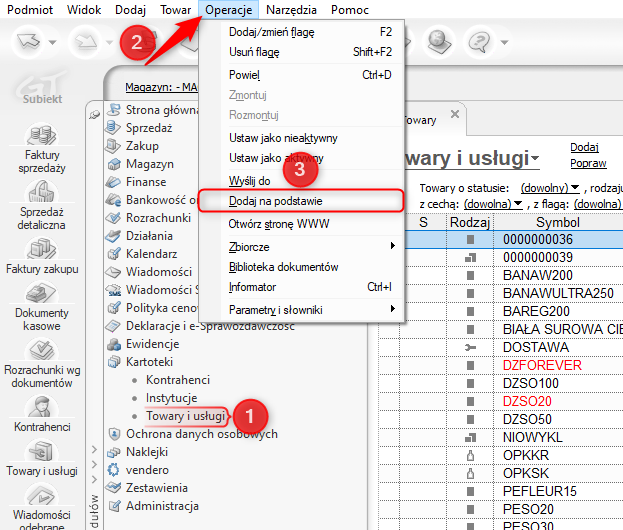Image resolution: width=623 pixels, height=530 pixels.
Task: Click the Wiadomości SMS icon
Action: coord(114,290)
